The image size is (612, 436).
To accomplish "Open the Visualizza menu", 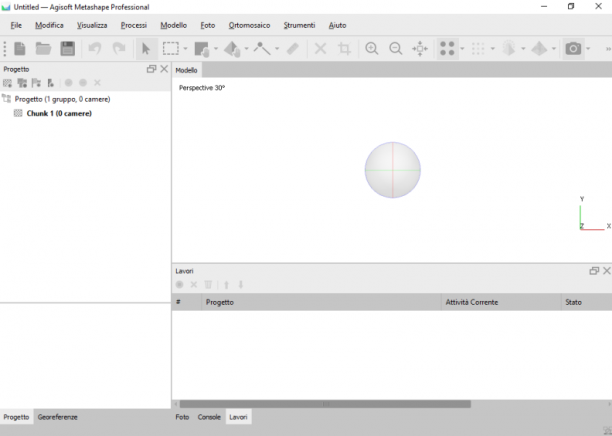I will 92,25.
